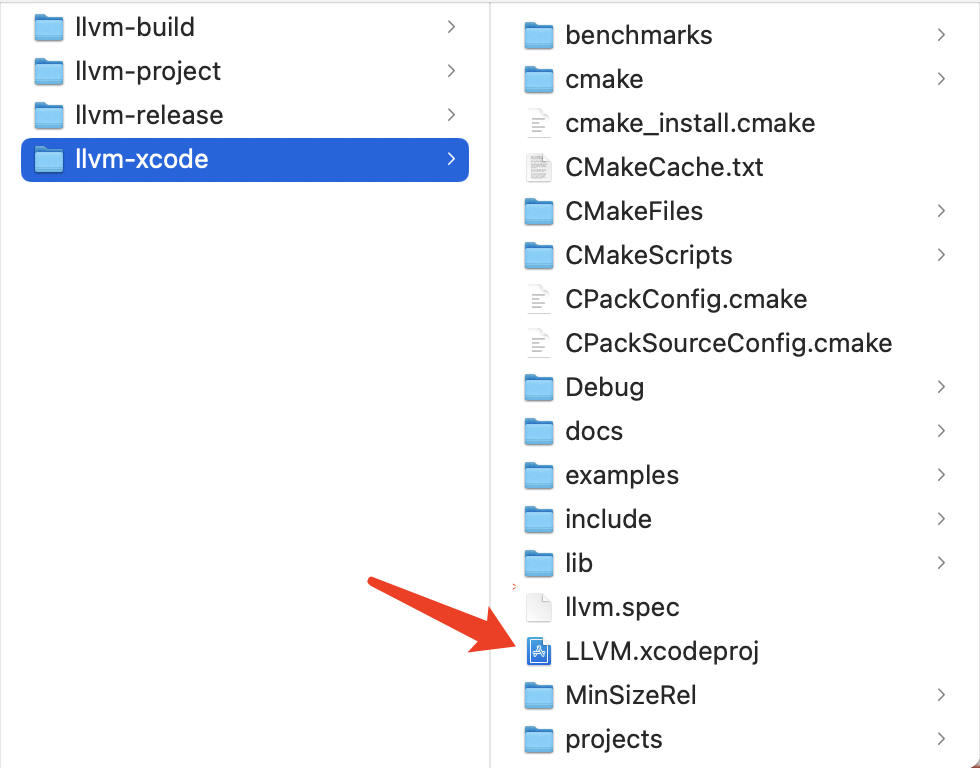Image resolution: width=980 pixels, height=768 pixels.
Task: Click the CMakeCache.txt text file icon
Action: coord(539,167)
